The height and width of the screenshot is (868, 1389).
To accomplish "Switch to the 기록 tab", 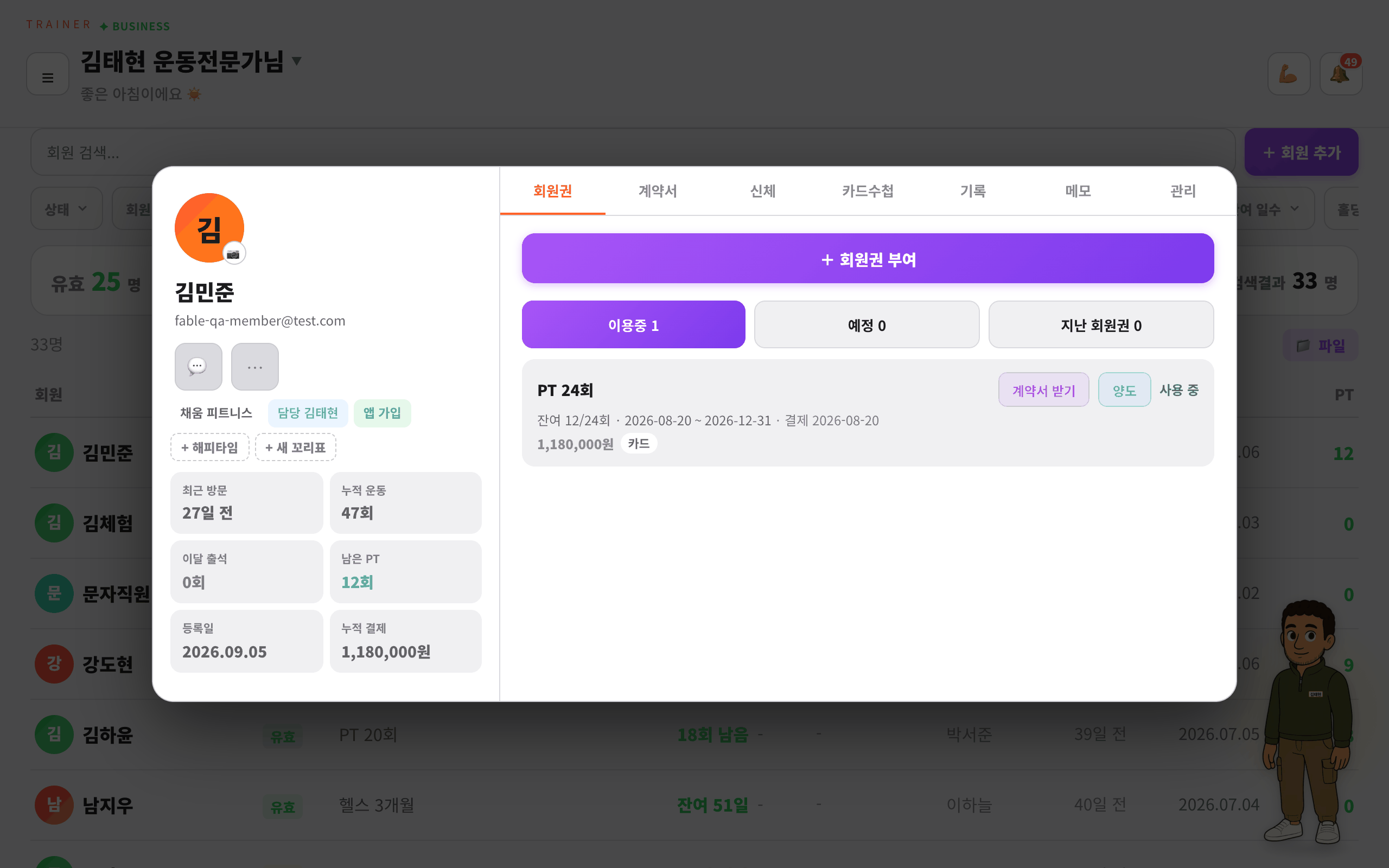I will [973, 191].
